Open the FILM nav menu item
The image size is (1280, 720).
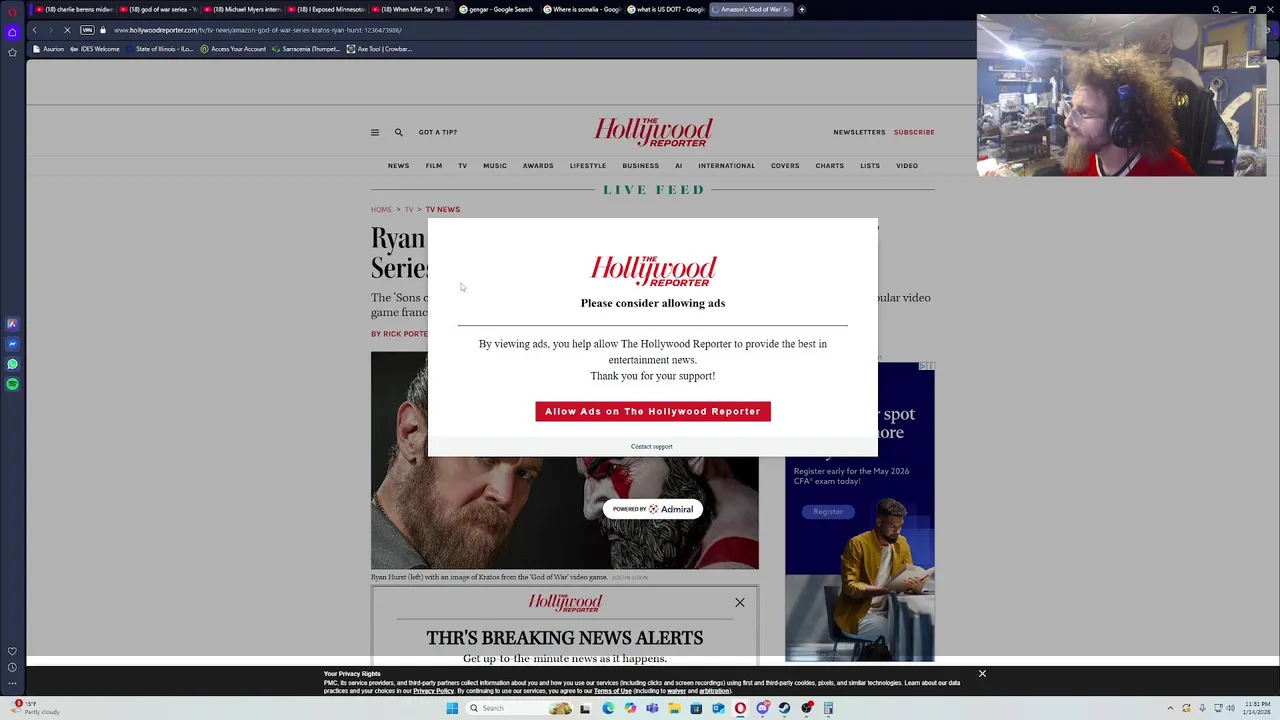[434, 166]
